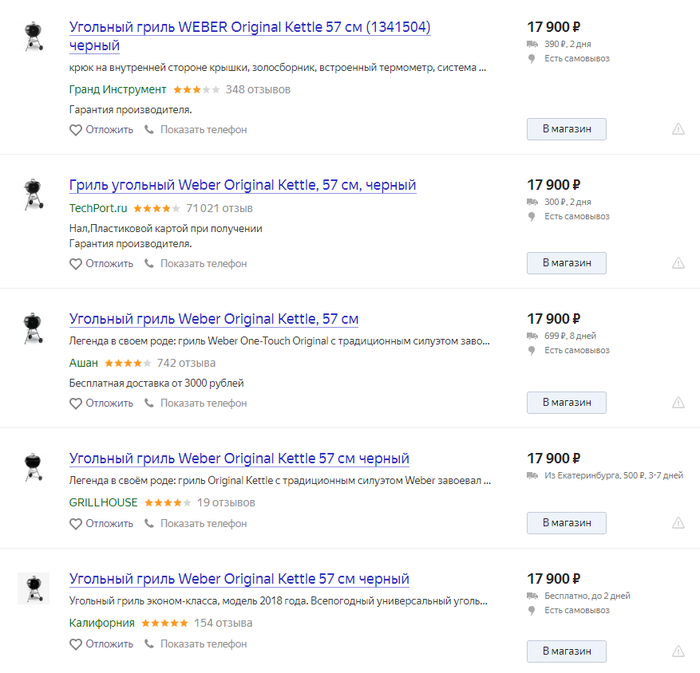Go to store for the Ашан offer
The width and height of the screenshot is (700, 673).
coord(566,402)
